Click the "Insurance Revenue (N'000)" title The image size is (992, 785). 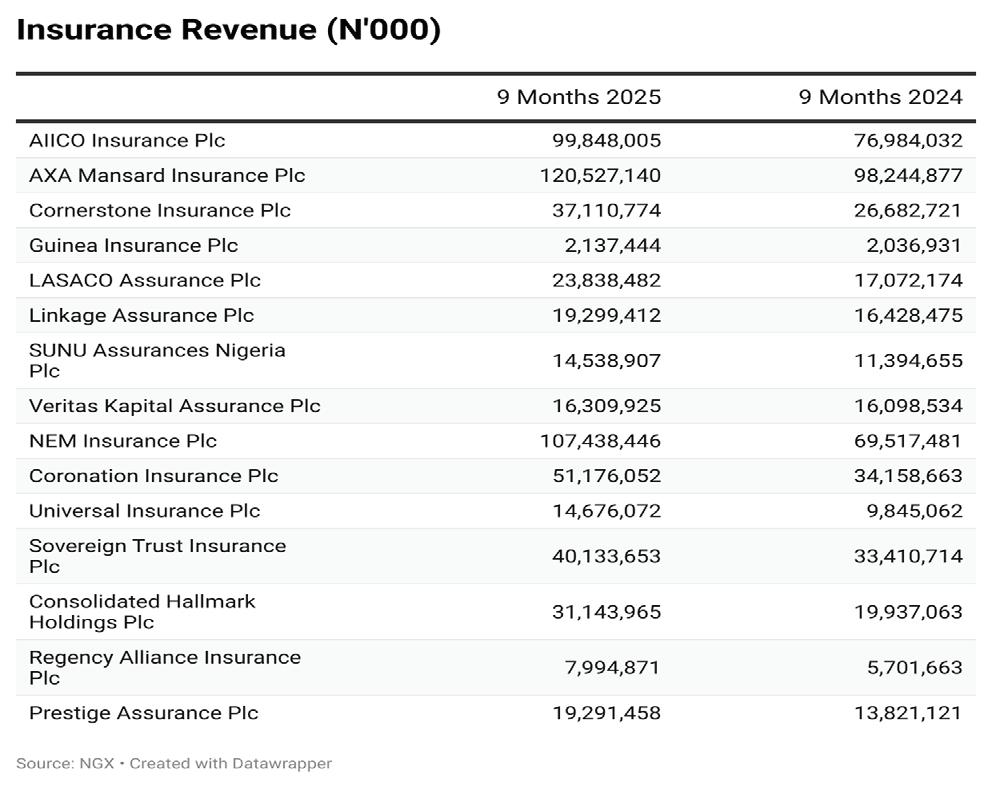click(229, 30)
